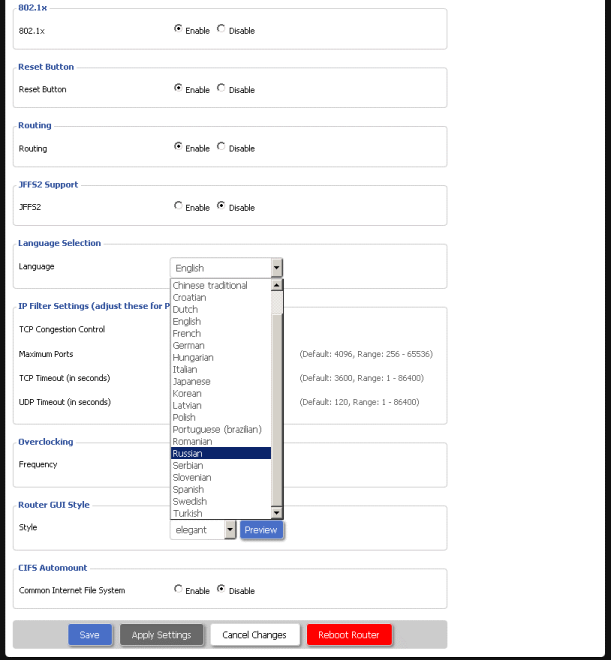
Task: Pick Slovenian language option
Action: [221, 477]
